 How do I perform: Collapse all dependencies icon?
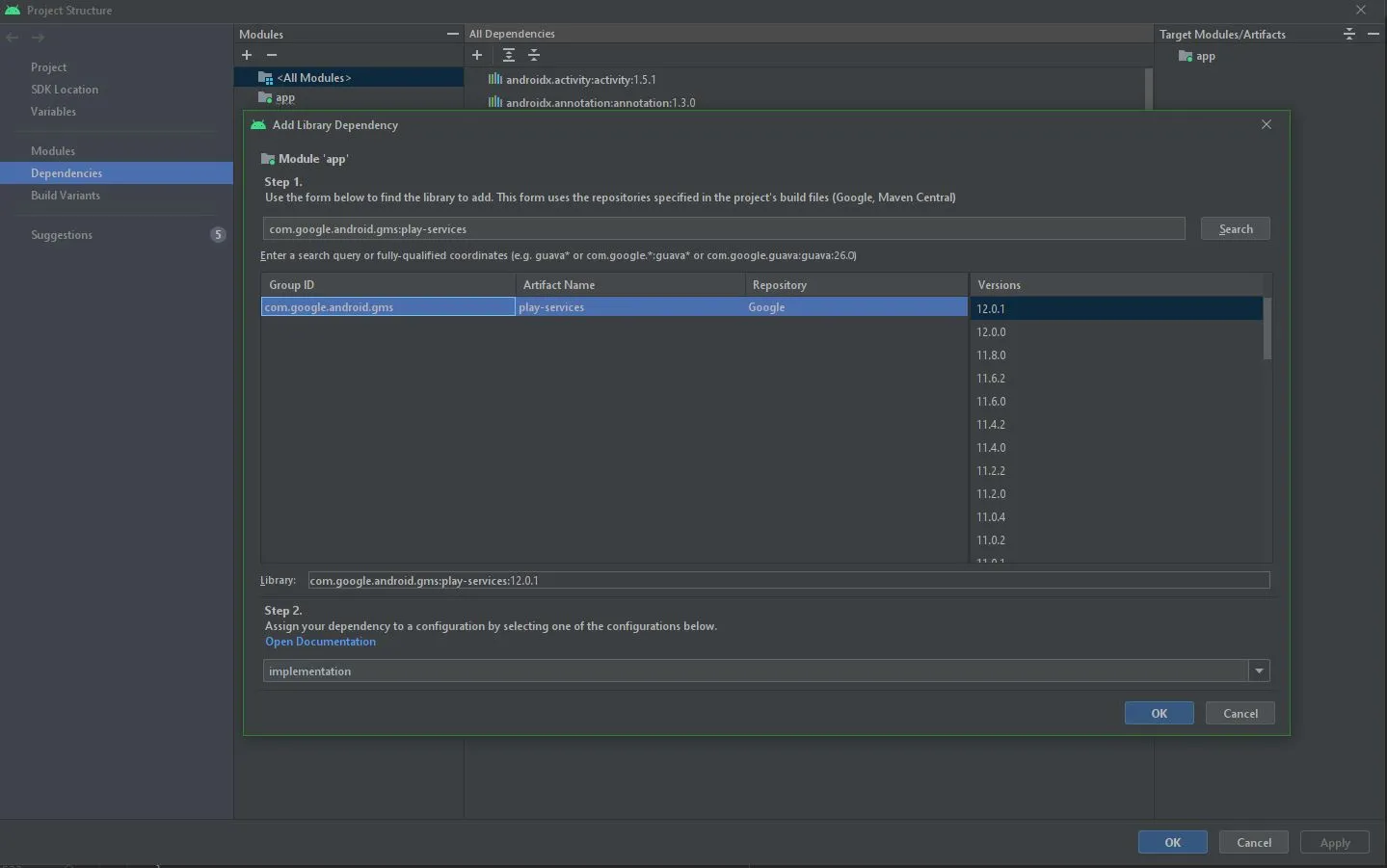tap(534, 56)
